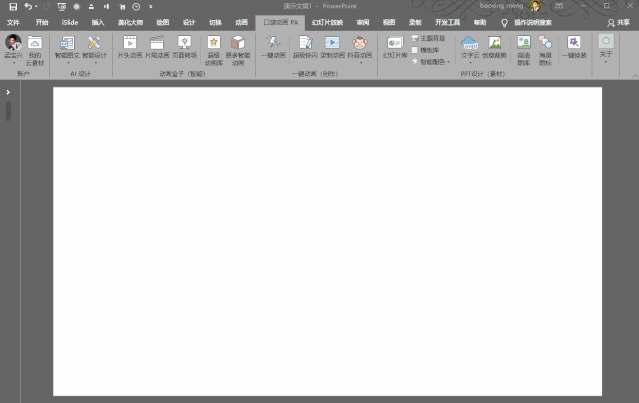
Task: Click the Save icon in Quick Access Toolbar
Action: tap(13, 7)
